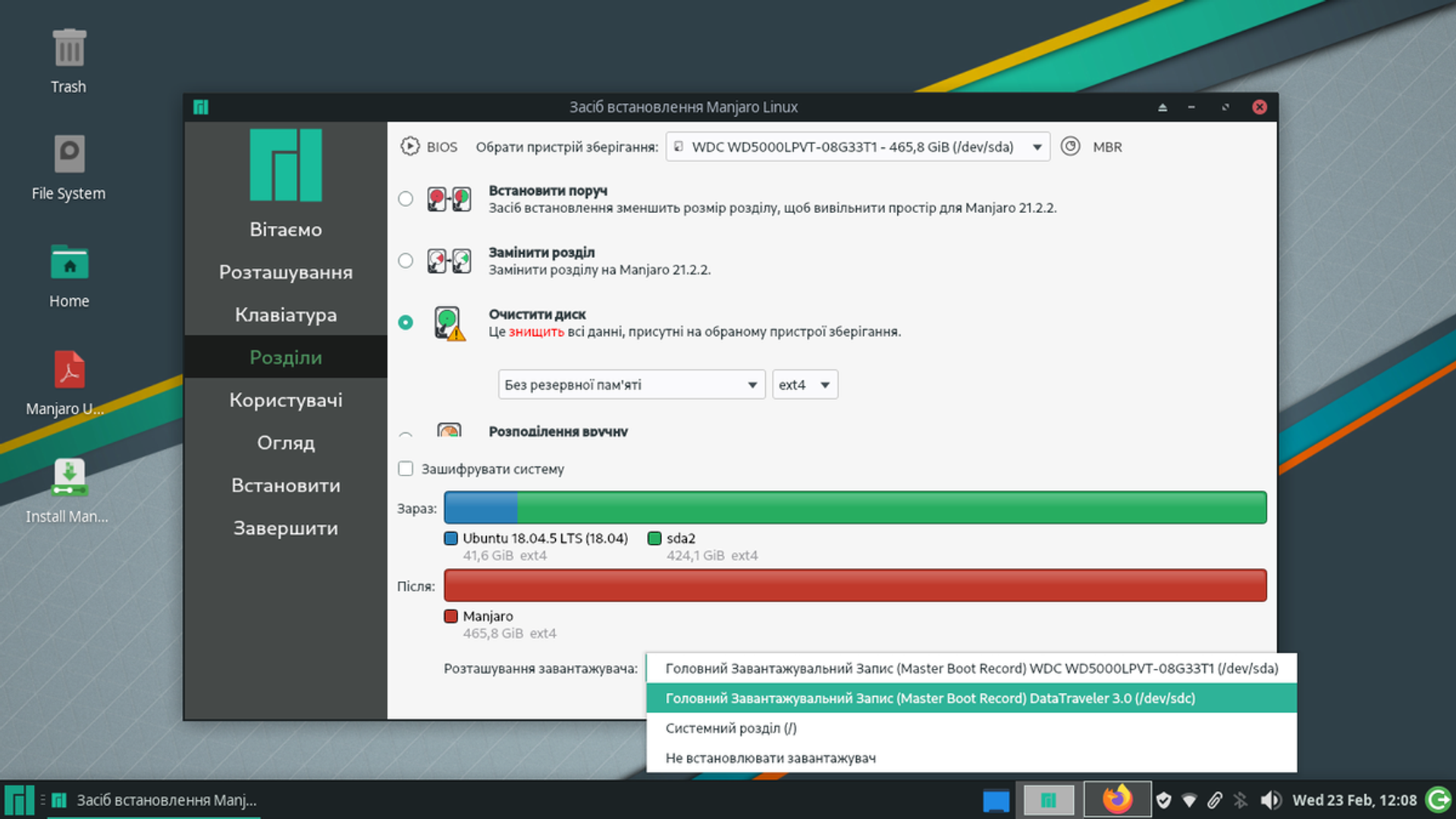Open the File System desktop icon
Viewport: 1456px width, 819px height.
tap(69, 168)
